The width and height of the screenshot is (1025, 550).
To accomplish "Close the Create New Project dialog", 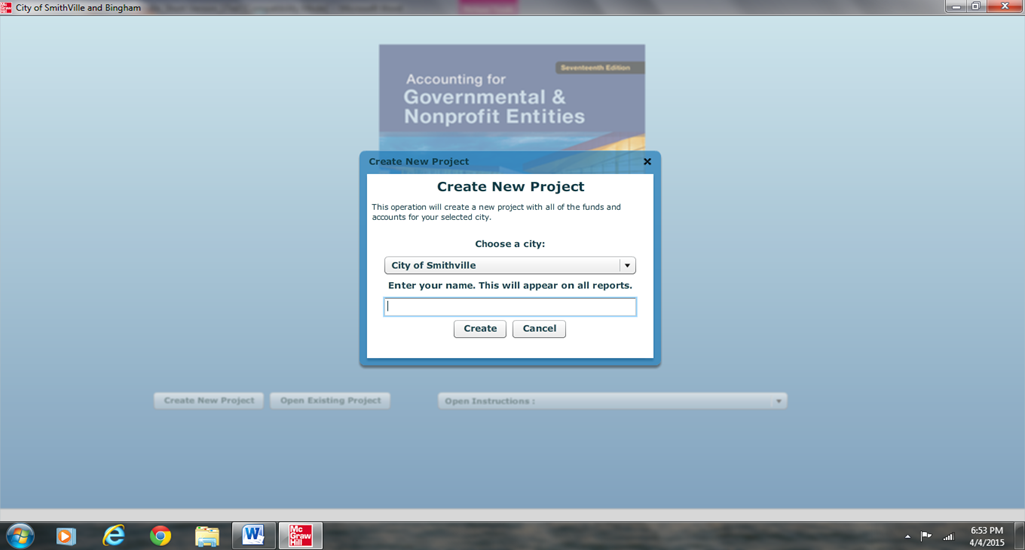I will pyautogui.click(x=647, y=161).
